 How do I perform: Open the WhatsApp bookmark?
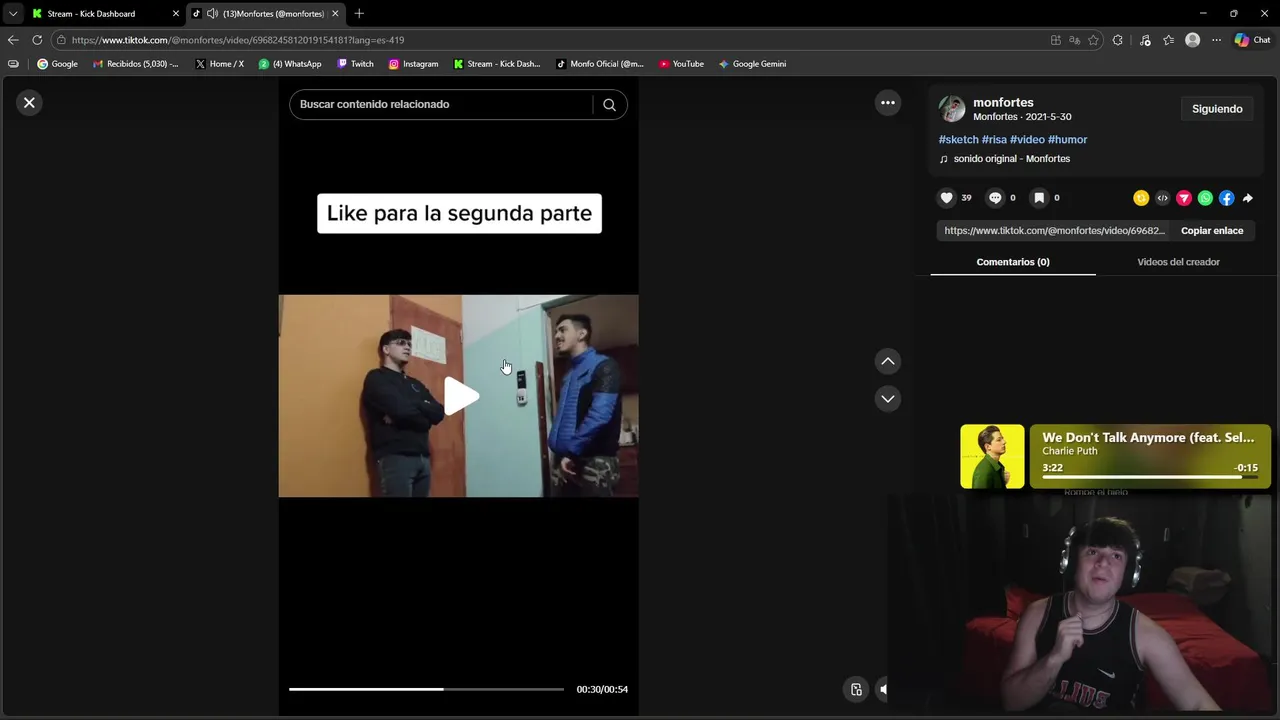290,64
